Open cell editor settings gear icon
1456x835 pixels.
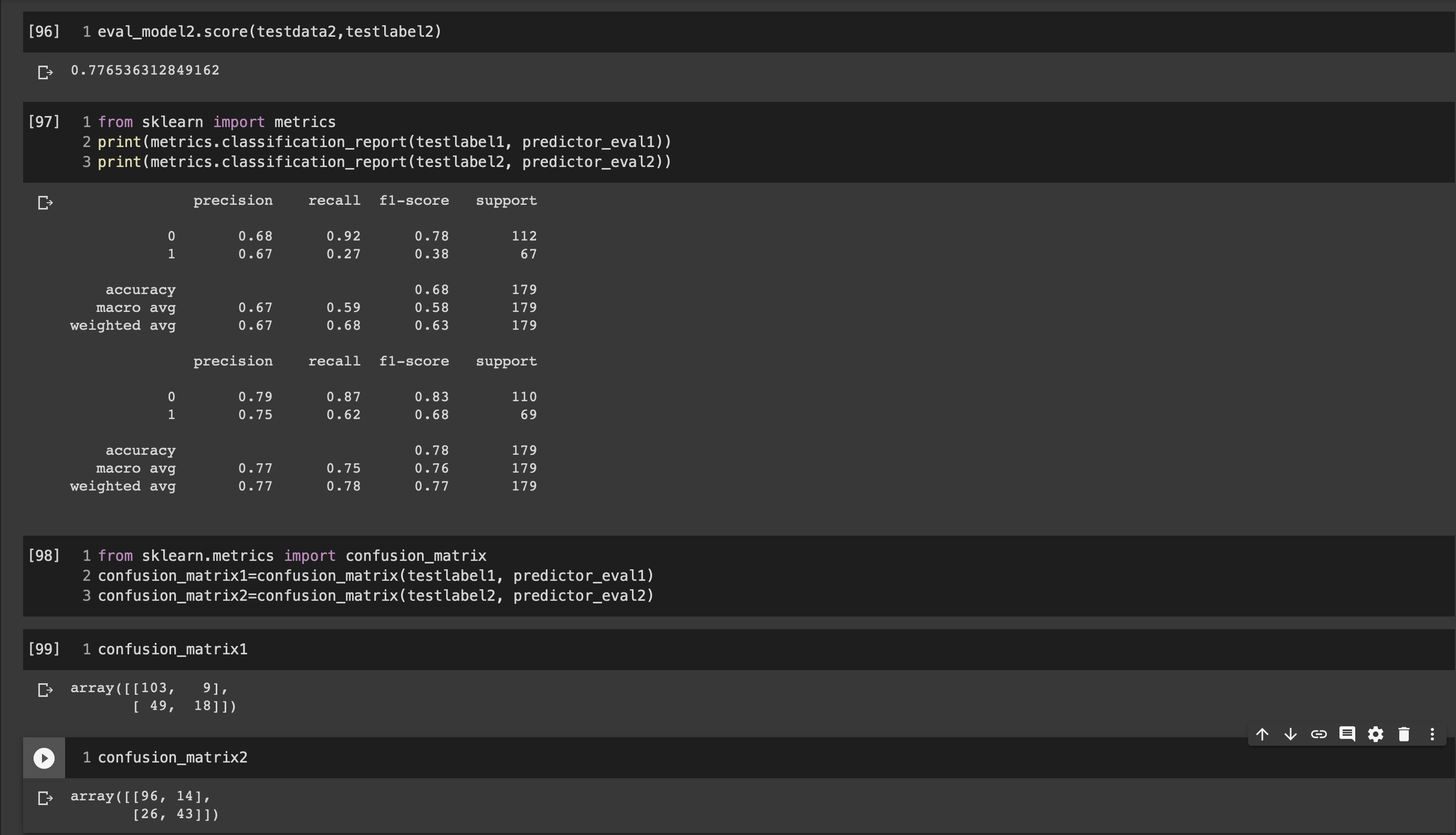(1376, 734)
